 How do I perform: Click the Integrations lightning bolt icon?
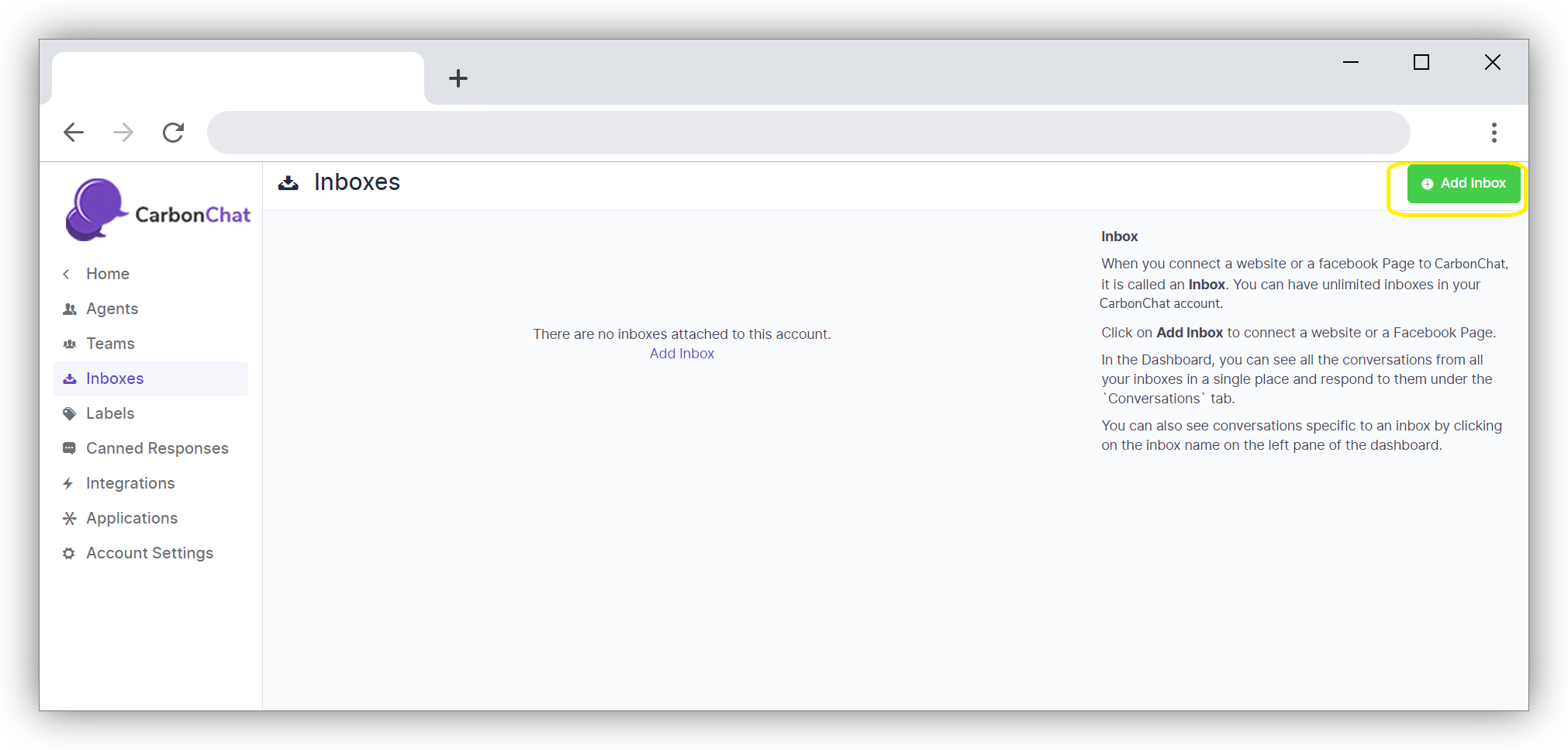tap(69, 483)
